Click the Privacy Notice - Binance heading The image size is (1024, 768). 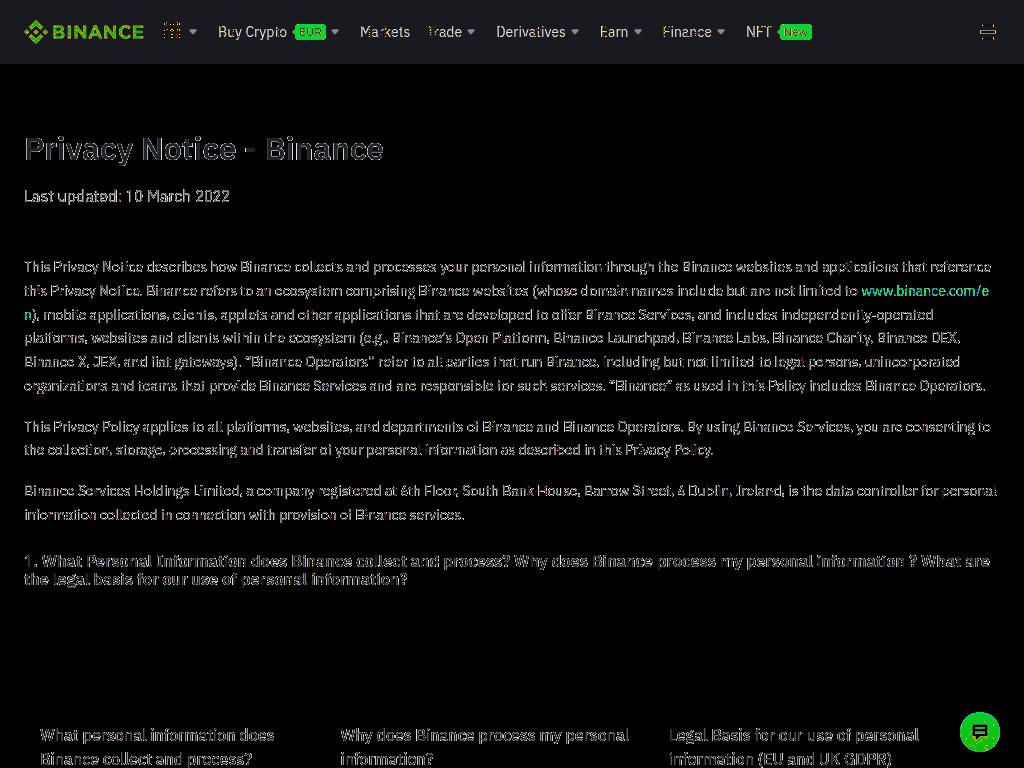204,150
